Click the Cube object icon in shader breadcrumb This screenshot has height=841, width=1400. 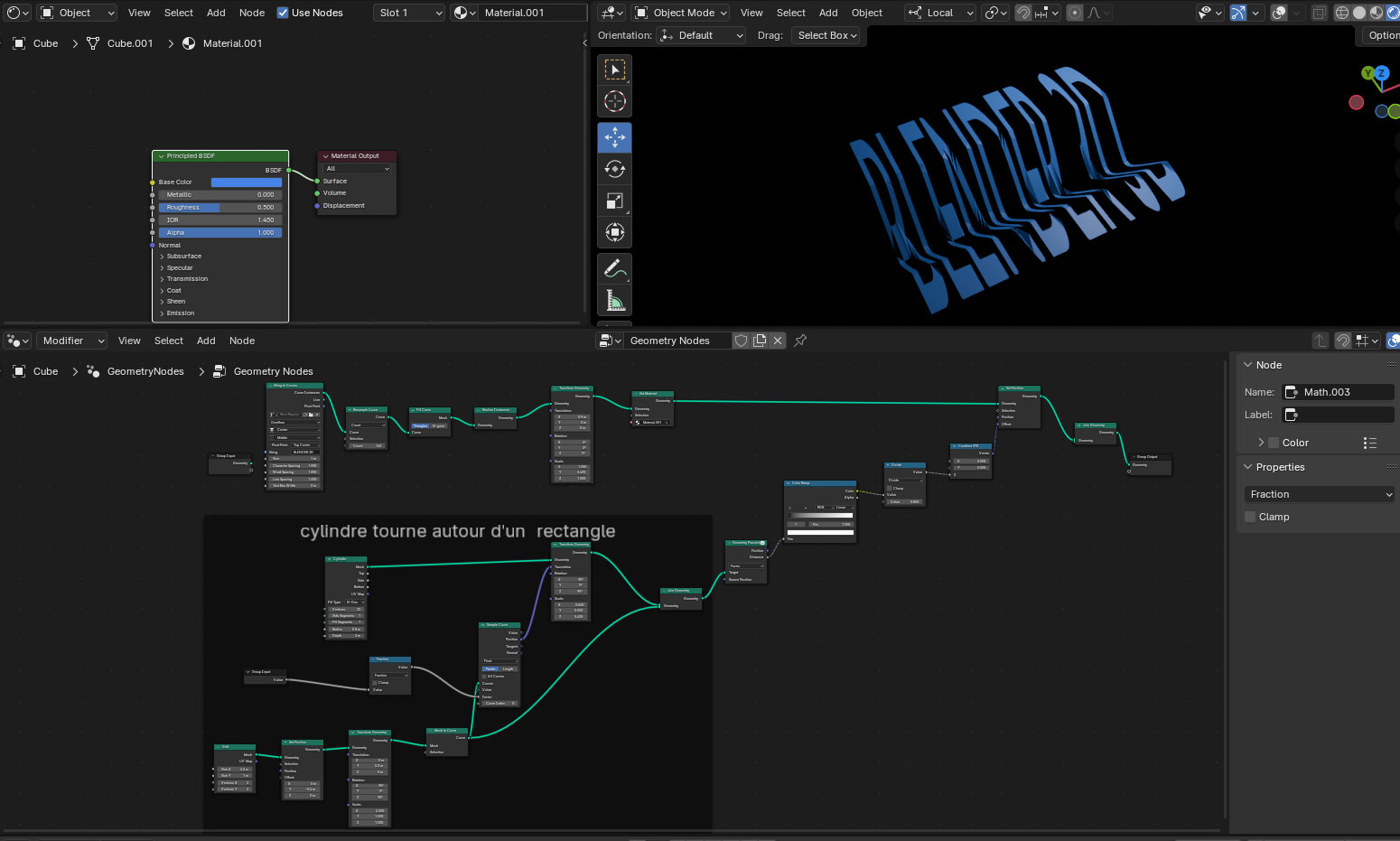(x=19, y=43)
